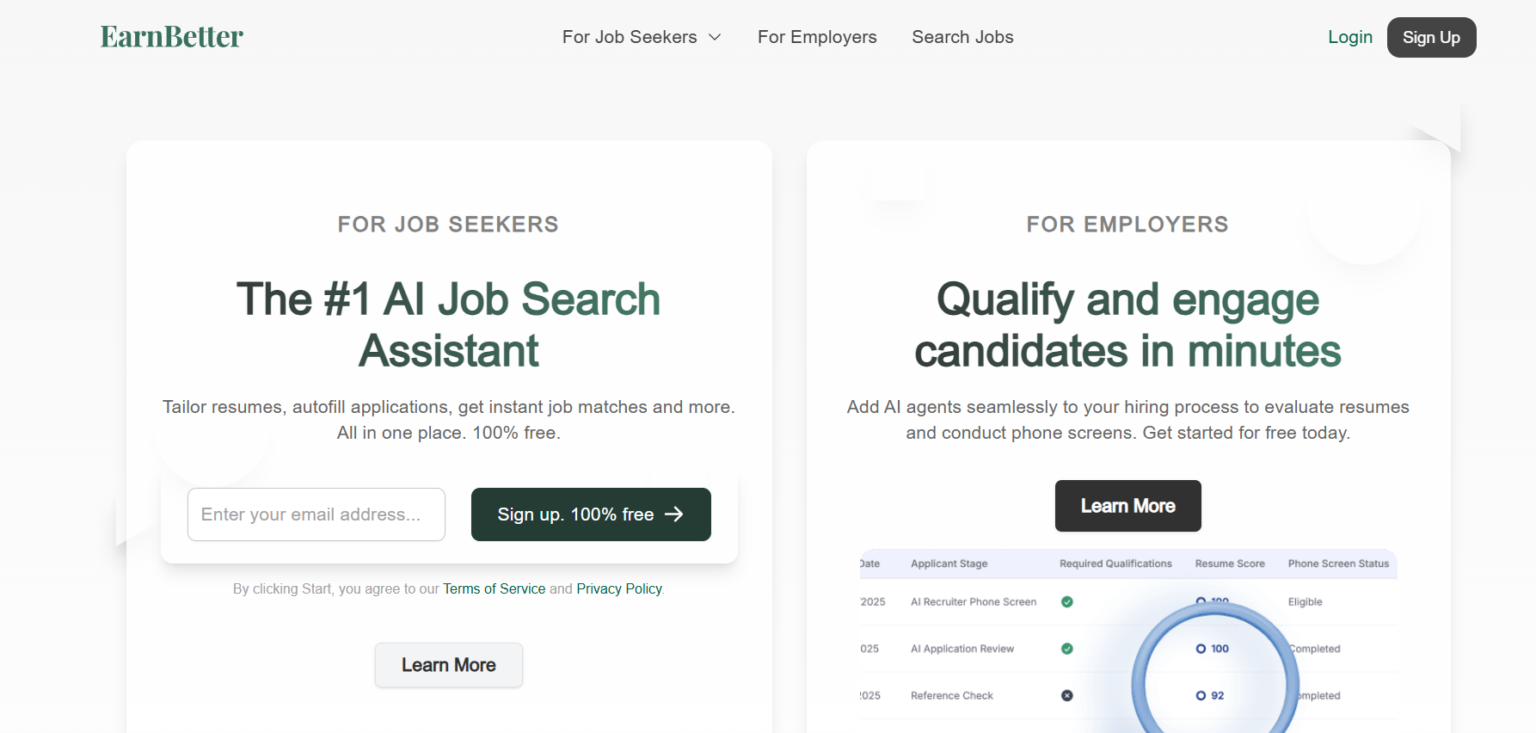Open the For Job Seekers dropdown
This screenshot has width=1536, height=733.
click(x=641, y=37)
